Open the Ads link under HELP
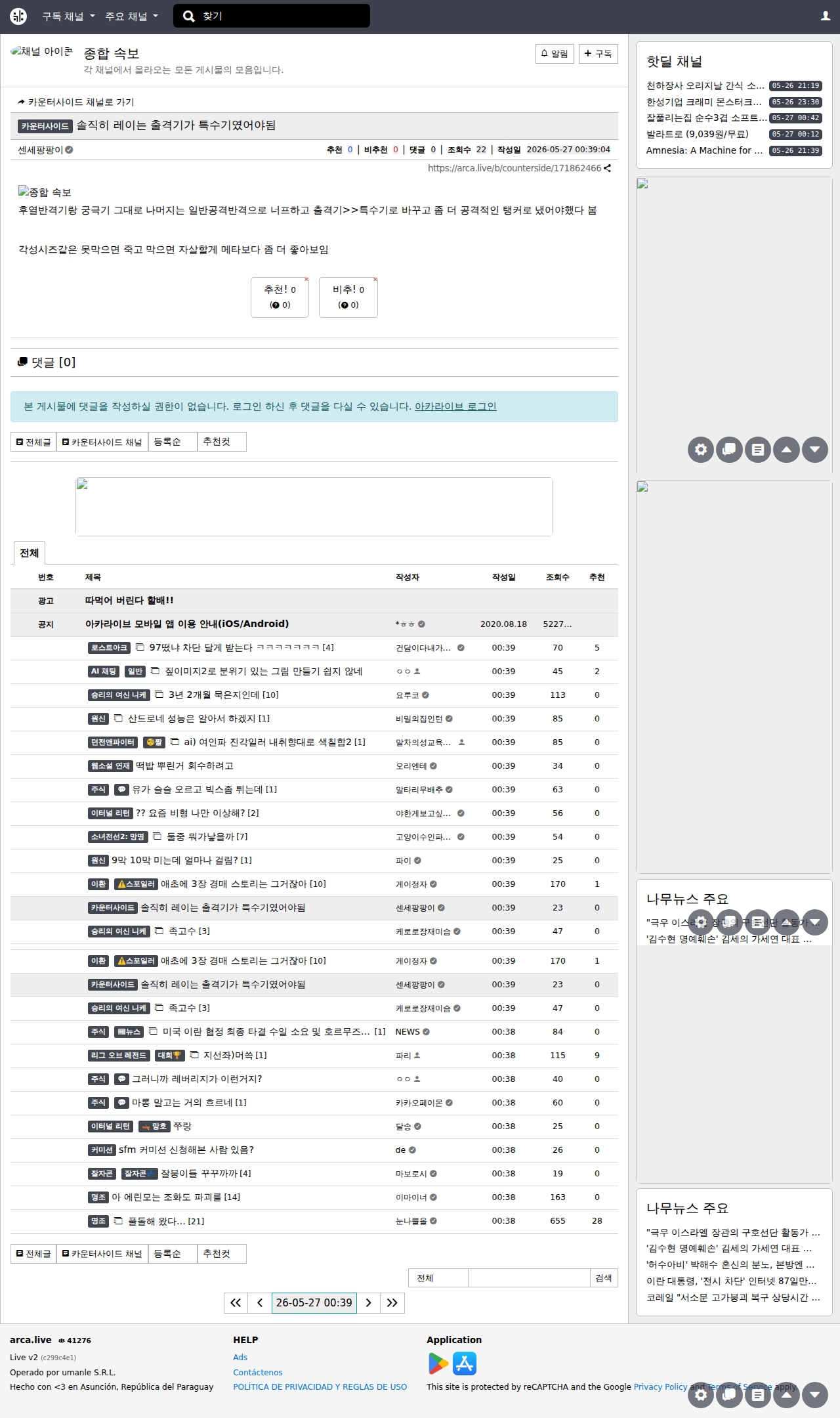Viewport: 840px width, 1418px height. [x=240, y=1357]
